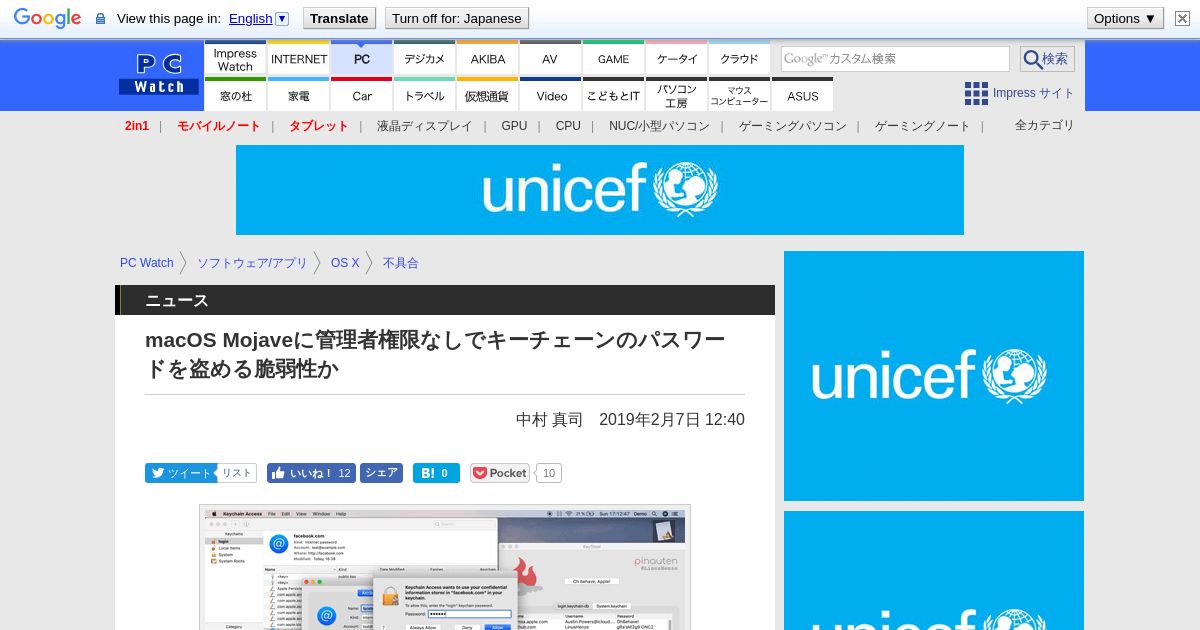Click the モバイルノート category link
Screen dimensions: 1200x630
(218, 126)
